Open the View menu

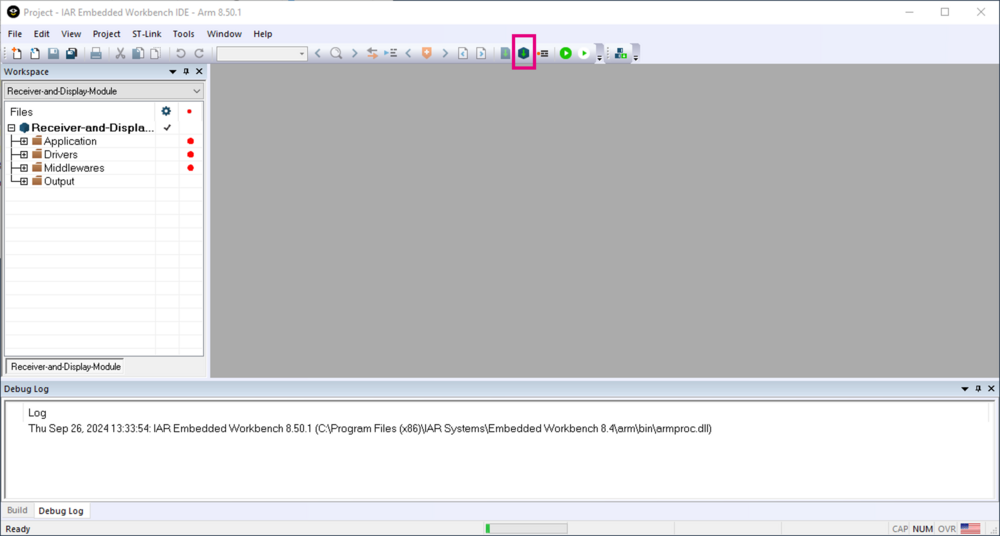pos(71,34)
